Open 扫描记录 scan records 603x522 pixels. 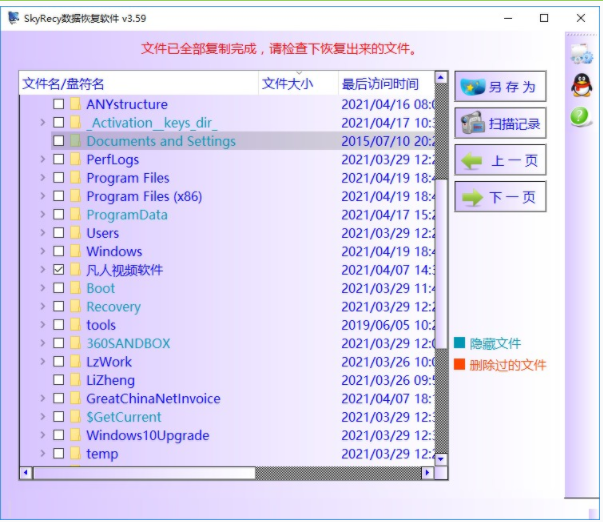(500, 123)
